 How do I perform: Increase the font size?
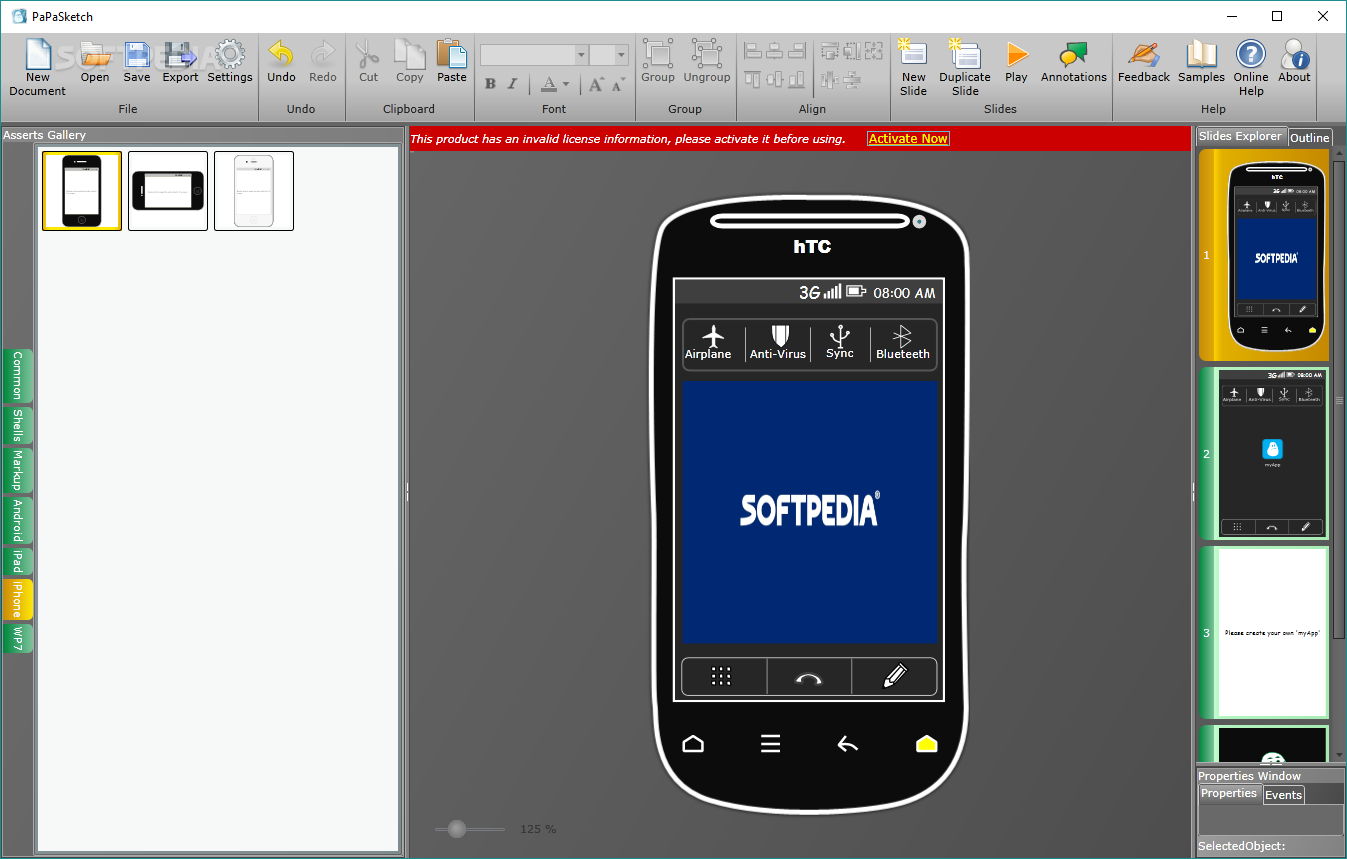click(596, 84)
